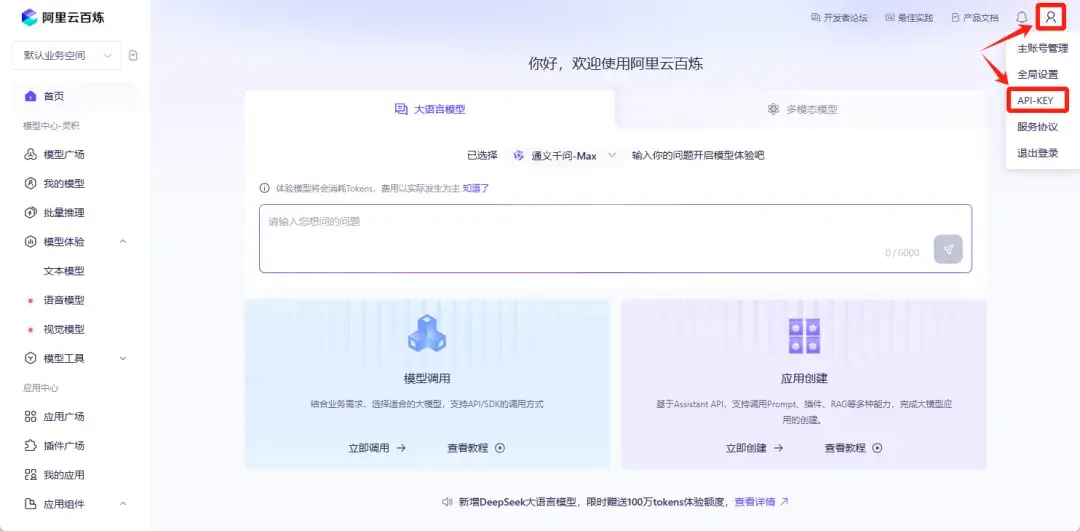
Task: Click 立即创建 in 应用创建 card
Action: coord(754,448)
